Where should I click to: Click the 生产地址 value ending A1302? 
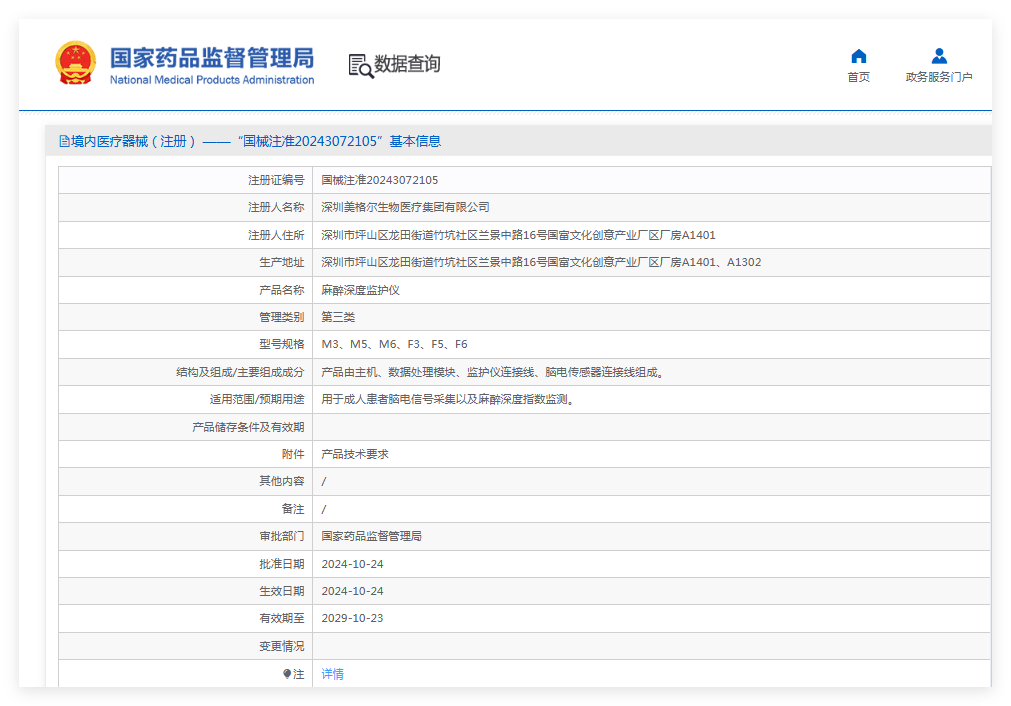(x=541, y=262)
